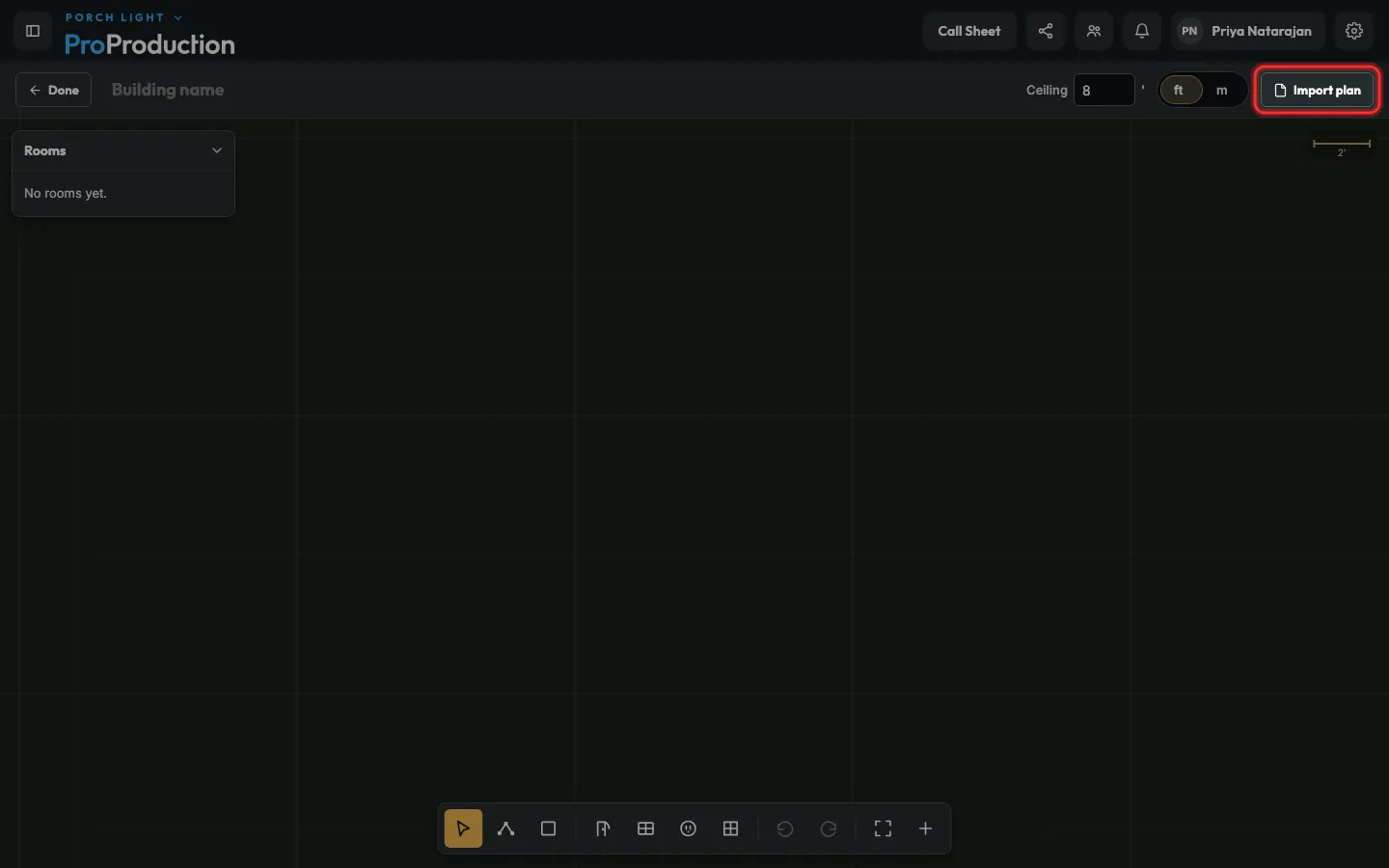The height and width of the screenshot is (868, 1389).
Task: Select the window placement tool
Action: [645, 828]
